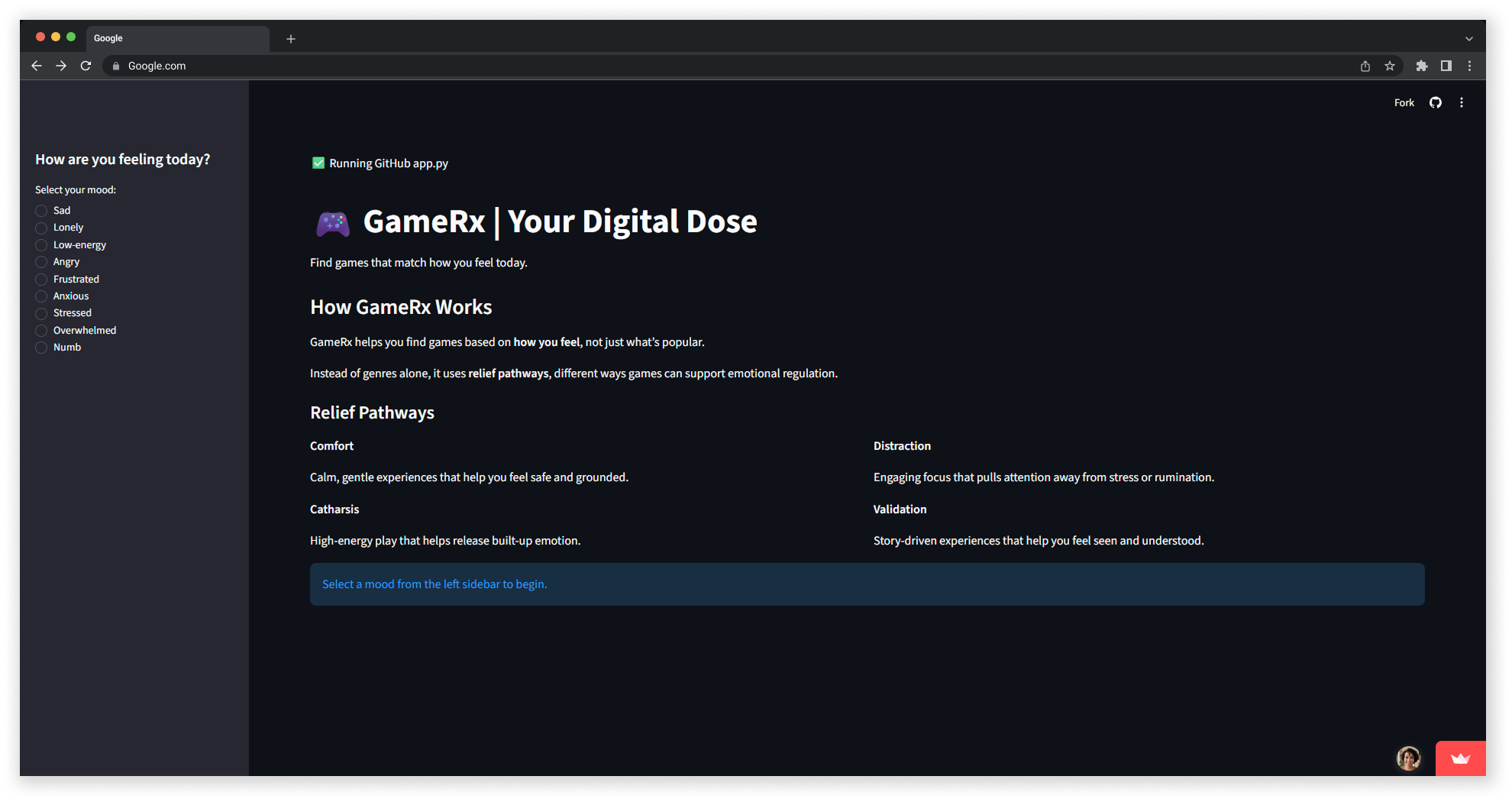
Task: Click the 'Distraction' pathway heading
Action: coord(902,446)
